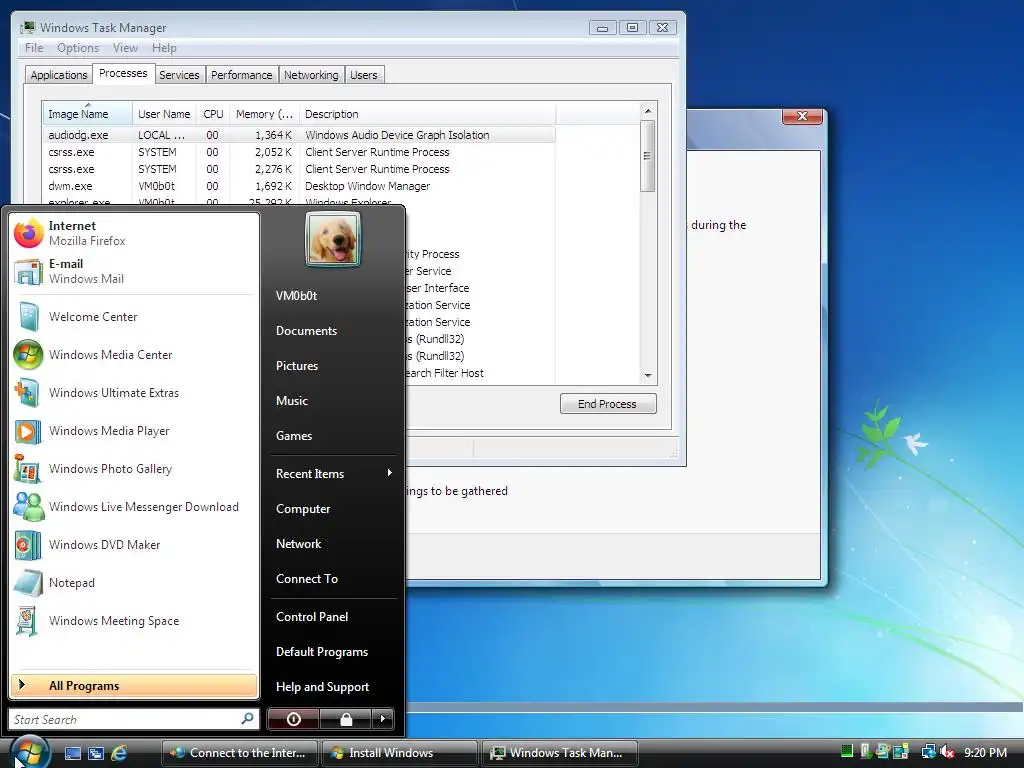
Task: Open Connect To
Action: click(333, 579)
